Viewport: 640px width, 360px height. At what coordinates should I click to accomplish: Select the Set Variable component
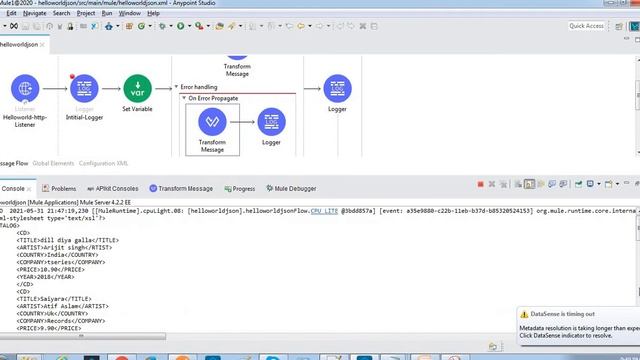(x=138, y=89)
